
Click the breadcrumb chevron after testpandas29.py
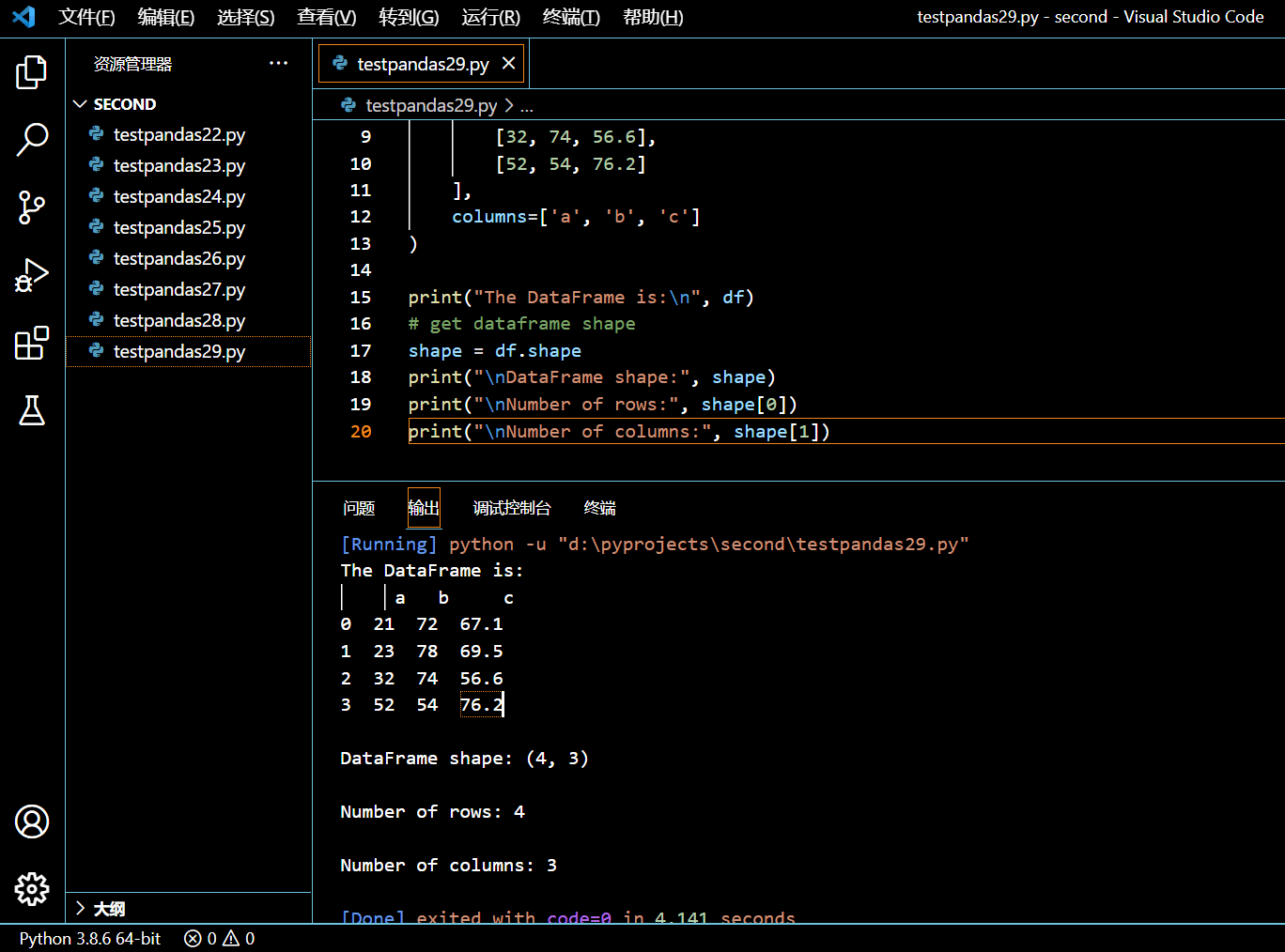tap(509, 105)
